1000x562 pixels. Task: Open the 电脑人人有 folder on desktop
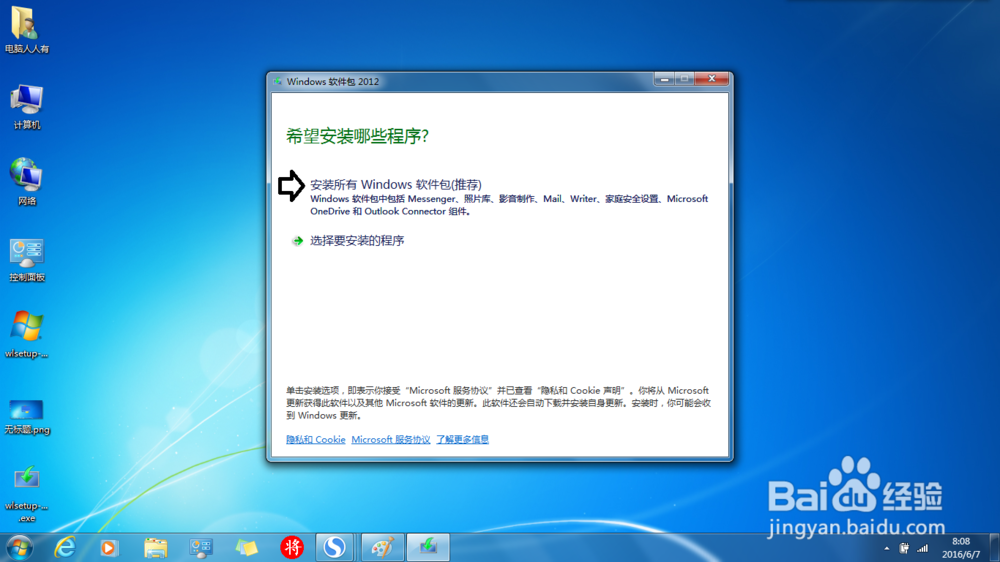[x=26, y=29]
